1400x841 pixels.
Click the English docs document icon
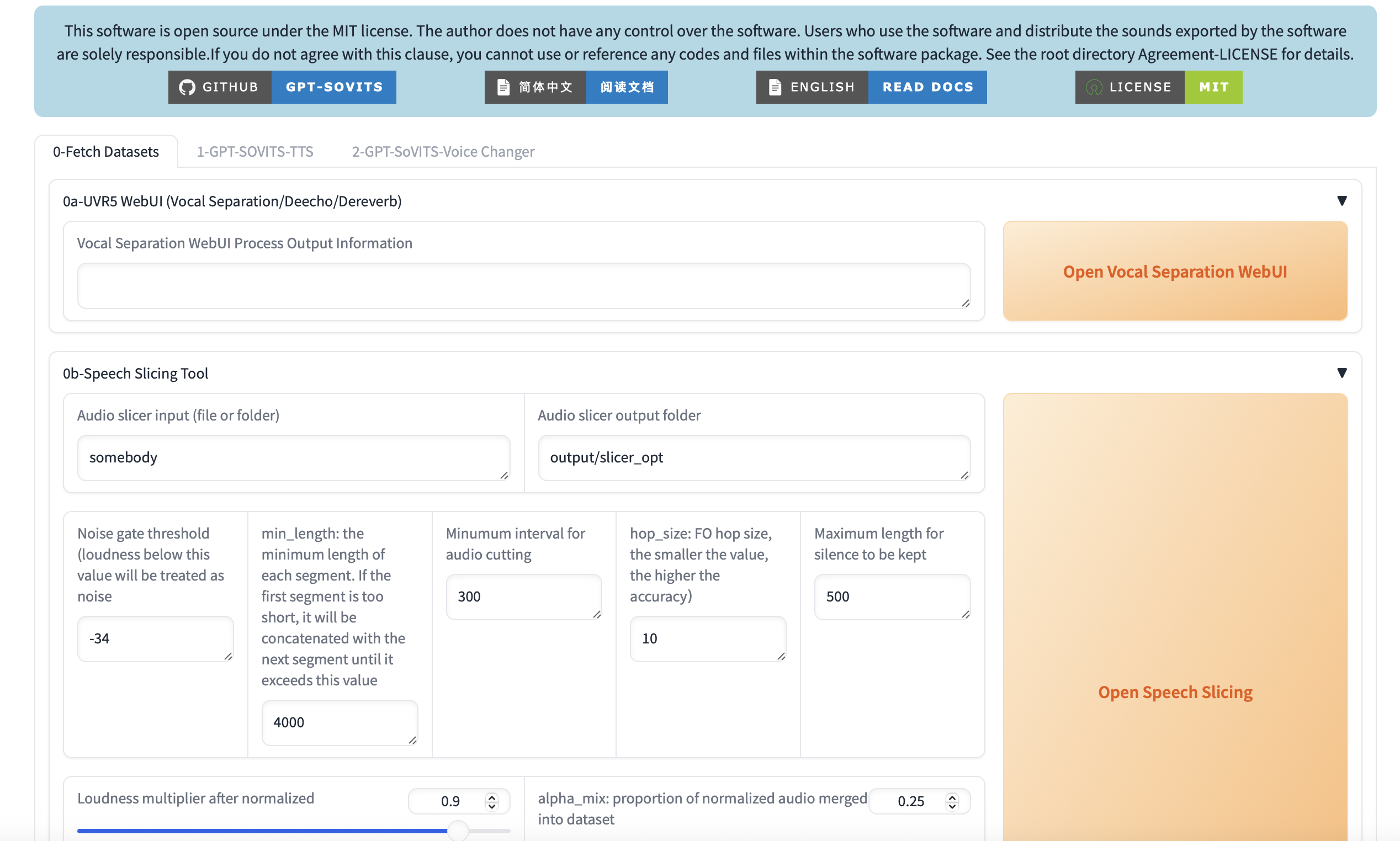click(775, 87)
